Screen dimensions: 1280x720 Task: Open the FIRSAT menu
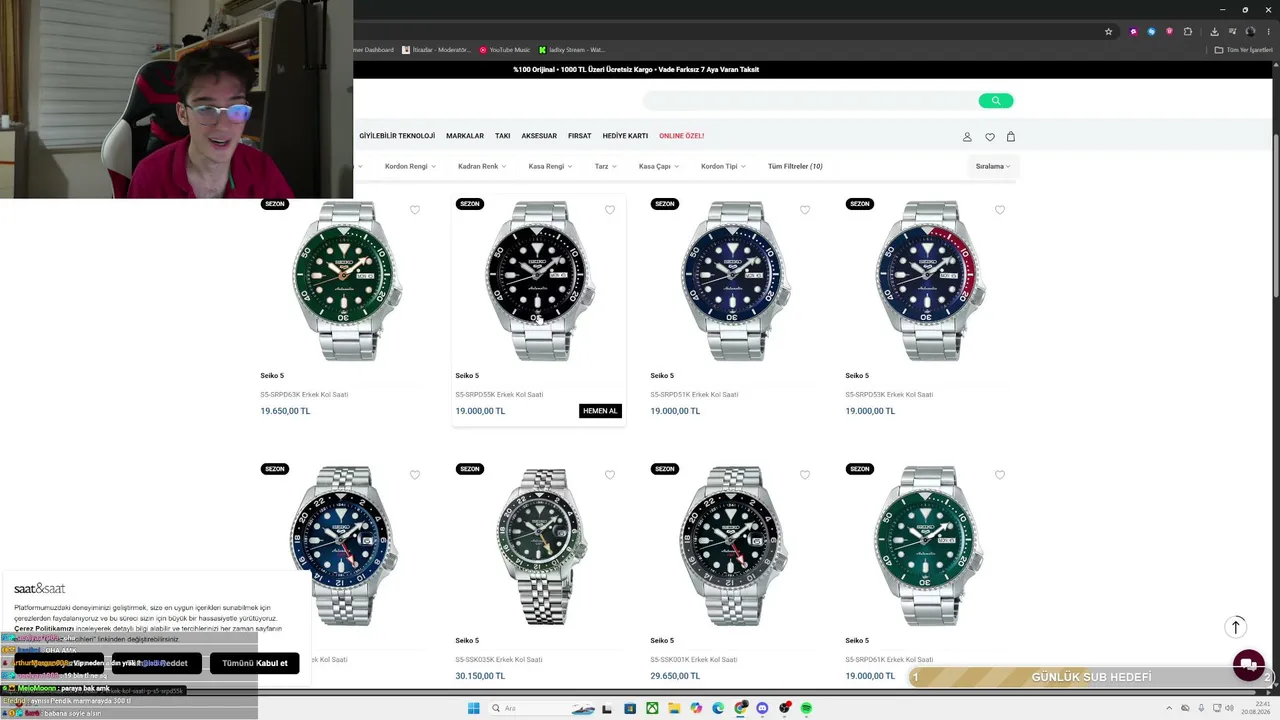pyautogui.click(x=580, y=136)
